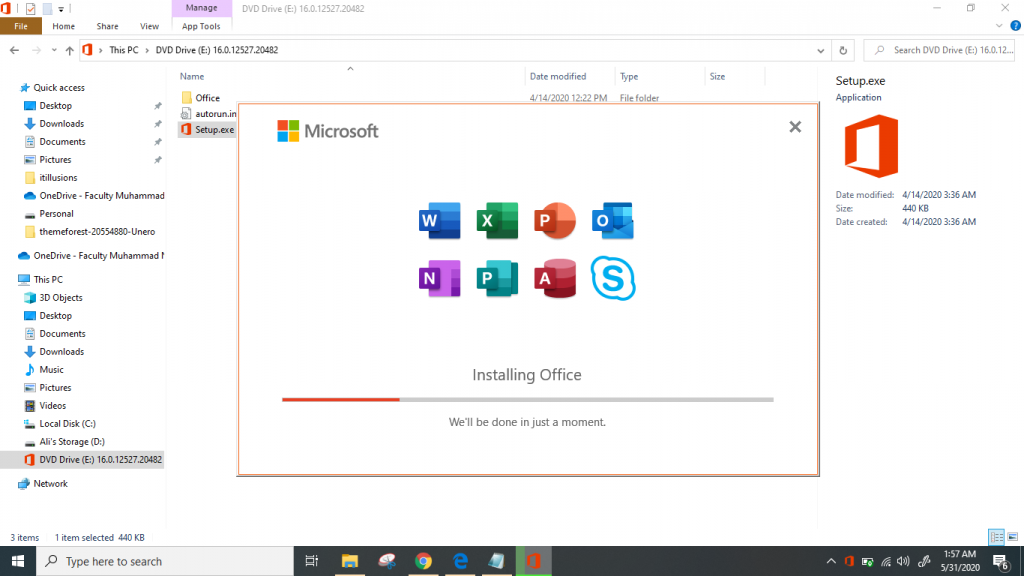Click the Publisher icon in installer
Screen dimensions: 1024x576
[x=497, y=278]
